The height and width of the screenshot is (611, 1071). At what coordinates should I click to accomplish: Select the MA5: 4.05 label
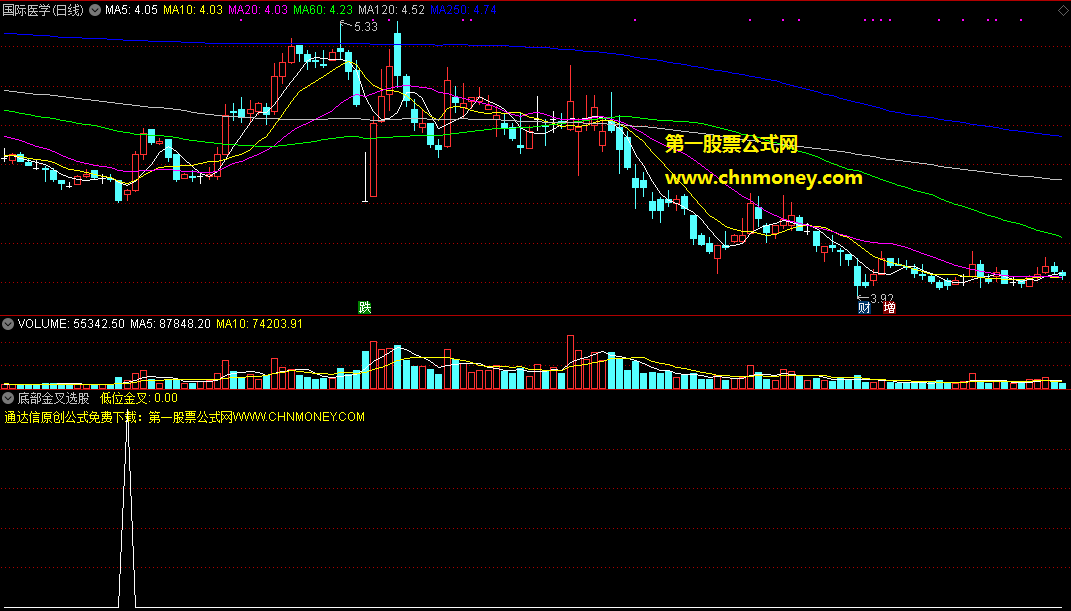point(131,10)
